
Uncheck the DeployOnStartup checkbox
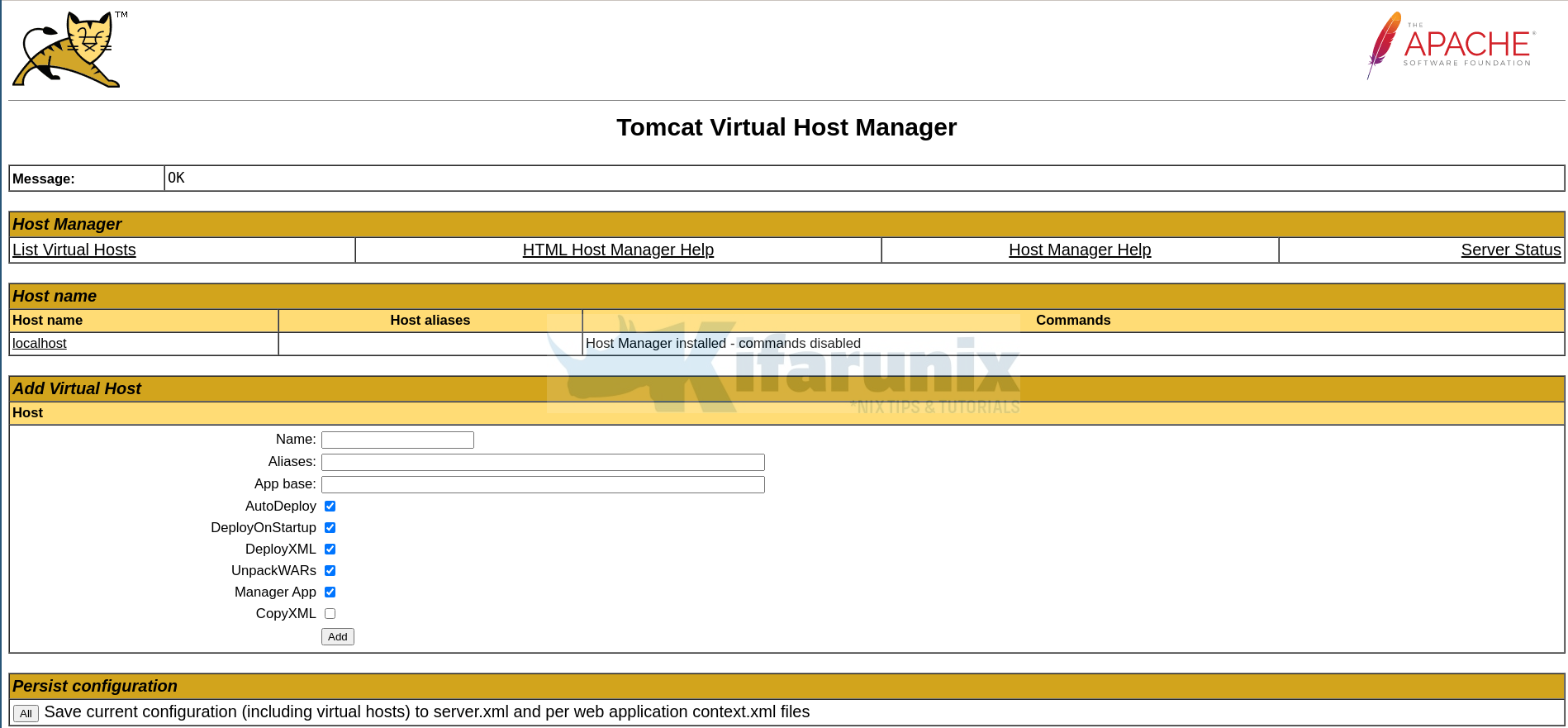(330, 527)
